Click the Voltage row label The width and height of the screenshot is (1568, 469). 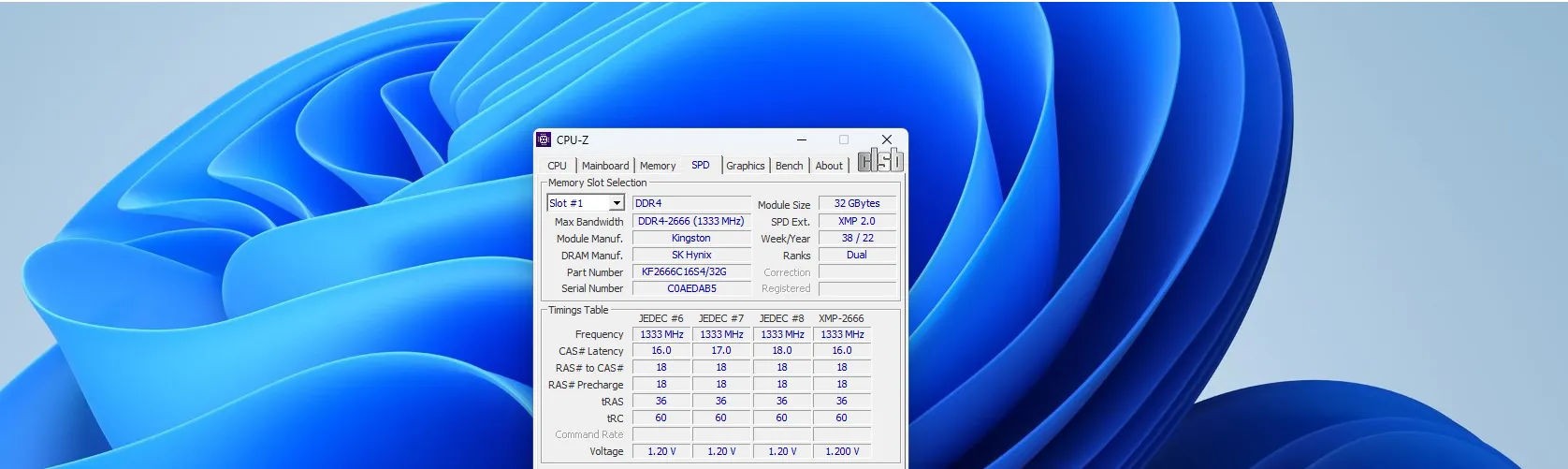[x=606, y=451]
